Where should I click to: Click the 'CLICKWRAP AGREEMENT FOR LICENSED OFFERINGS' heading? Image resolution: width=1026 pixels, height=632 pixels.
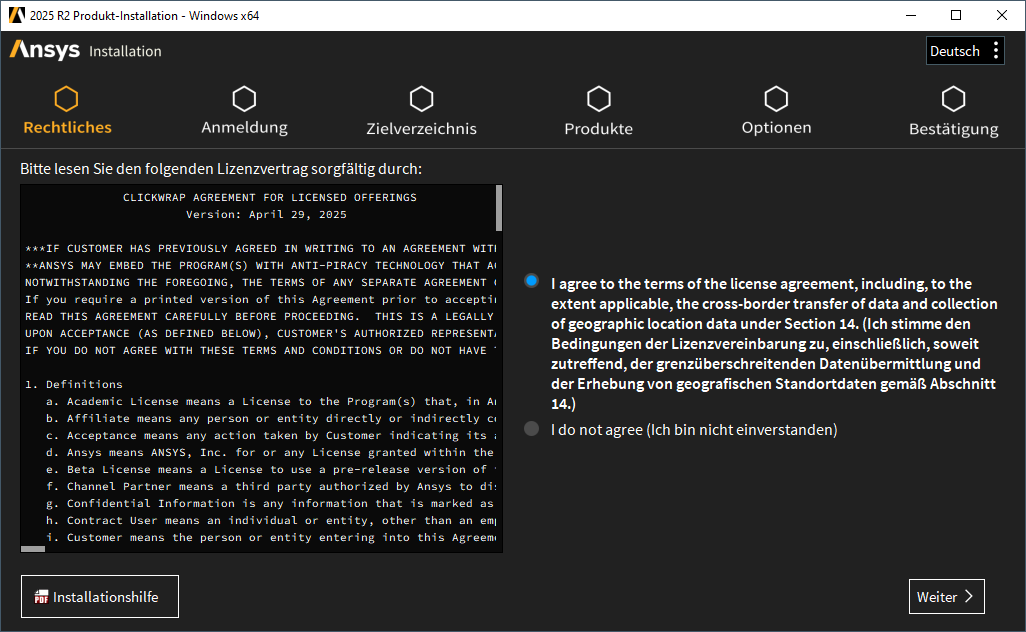[x=270, y=198]
